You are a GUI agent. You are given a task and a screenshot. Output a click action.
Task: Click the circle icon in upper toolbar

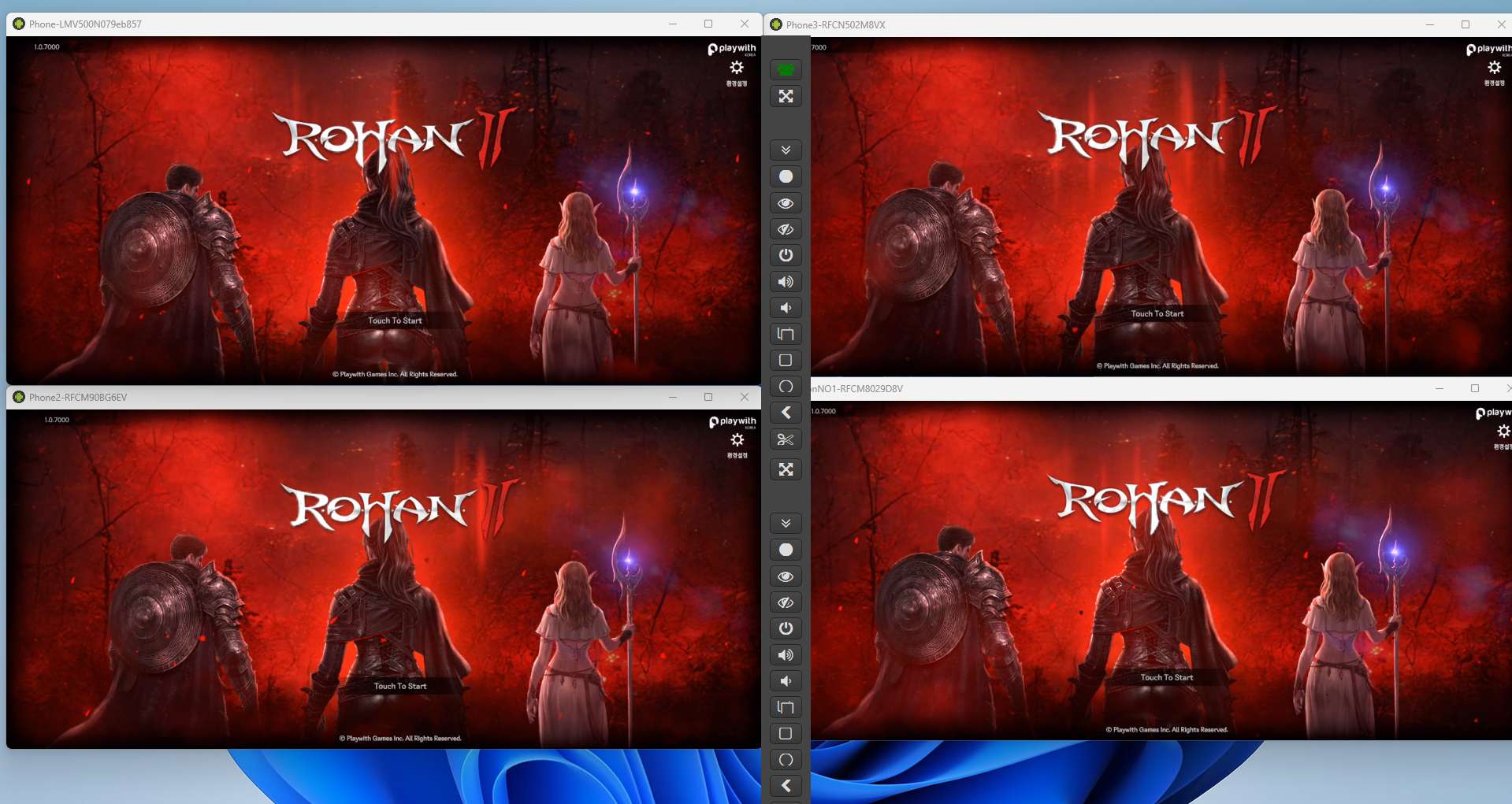pos(786,387)
